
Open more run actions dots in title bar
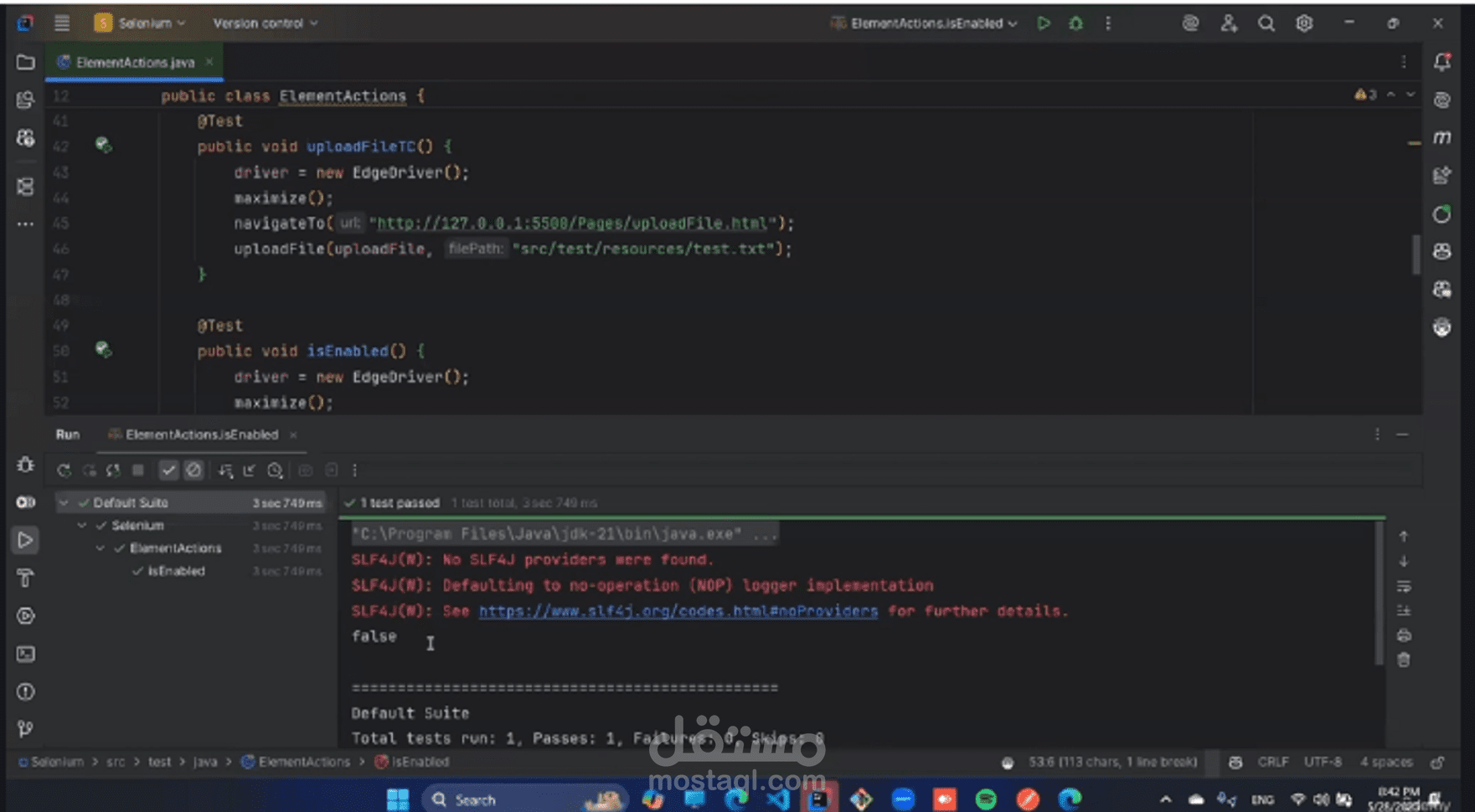tap(1108, 23)
